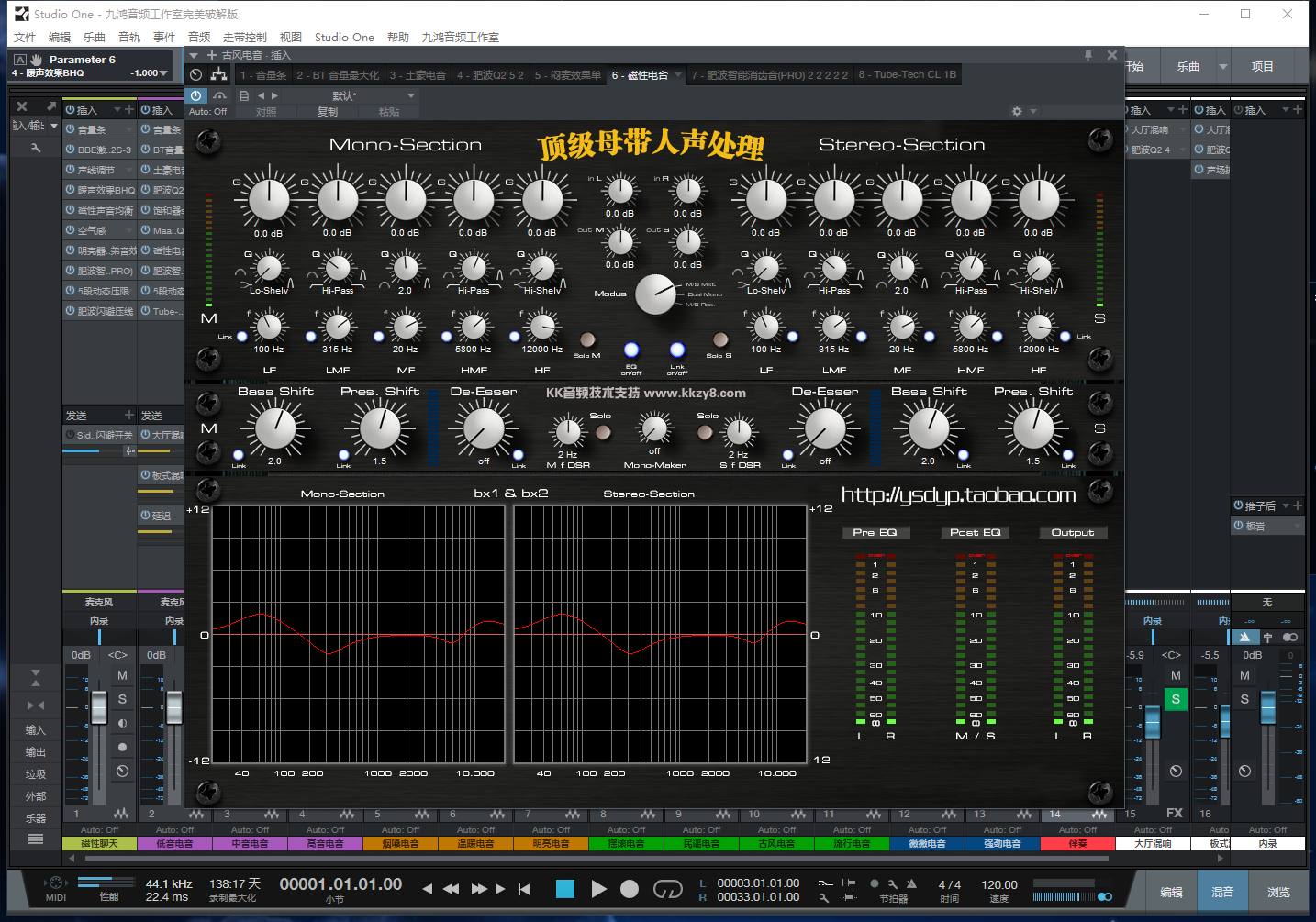The image size is (1316, 922).
Task: Switch to the 8 - Tube-Tech CL 1B tab
Action: 907,75
